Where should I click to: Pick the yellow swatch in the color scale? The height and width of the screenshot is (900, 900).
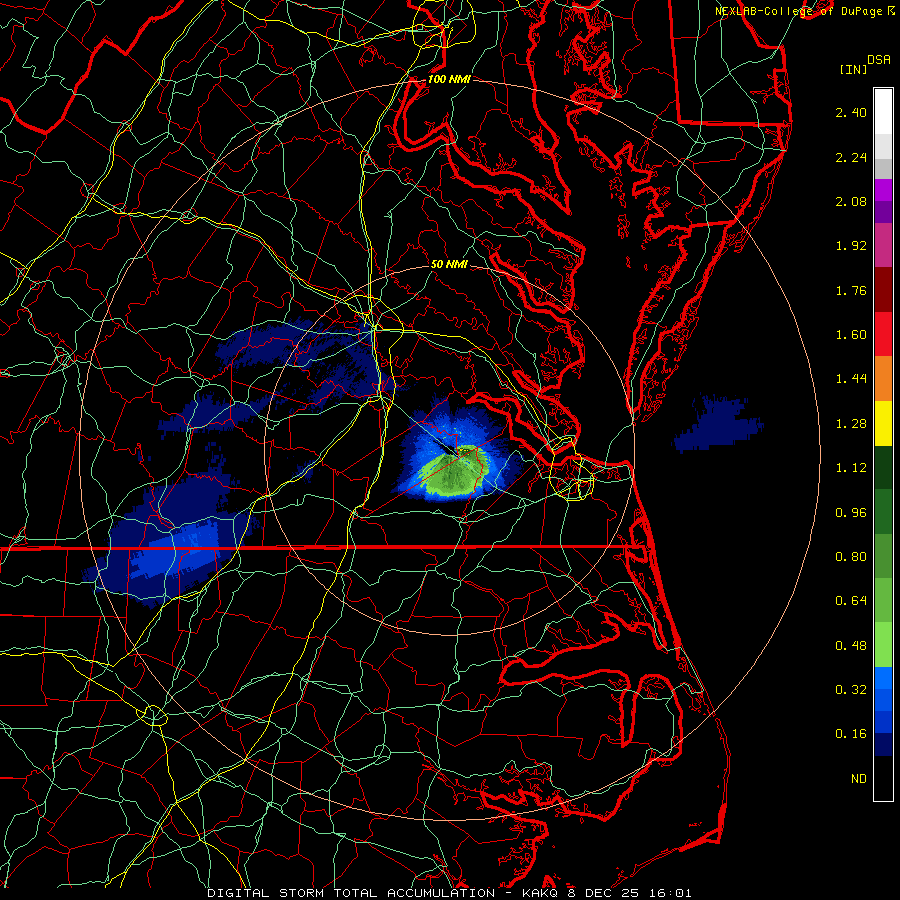[883, 424]
